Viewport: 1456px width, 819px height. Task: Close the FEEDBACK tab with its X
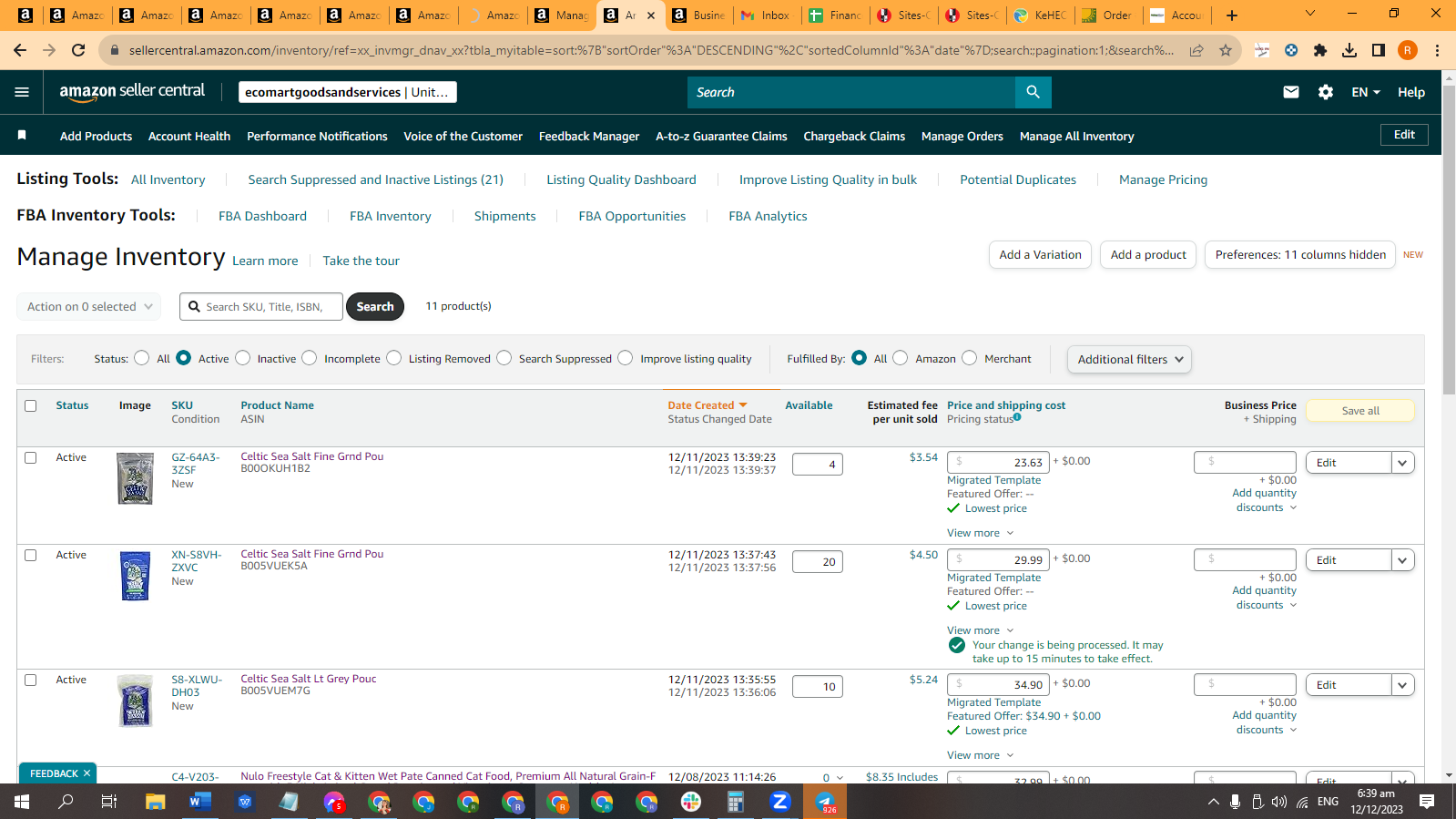coord(87,773)
